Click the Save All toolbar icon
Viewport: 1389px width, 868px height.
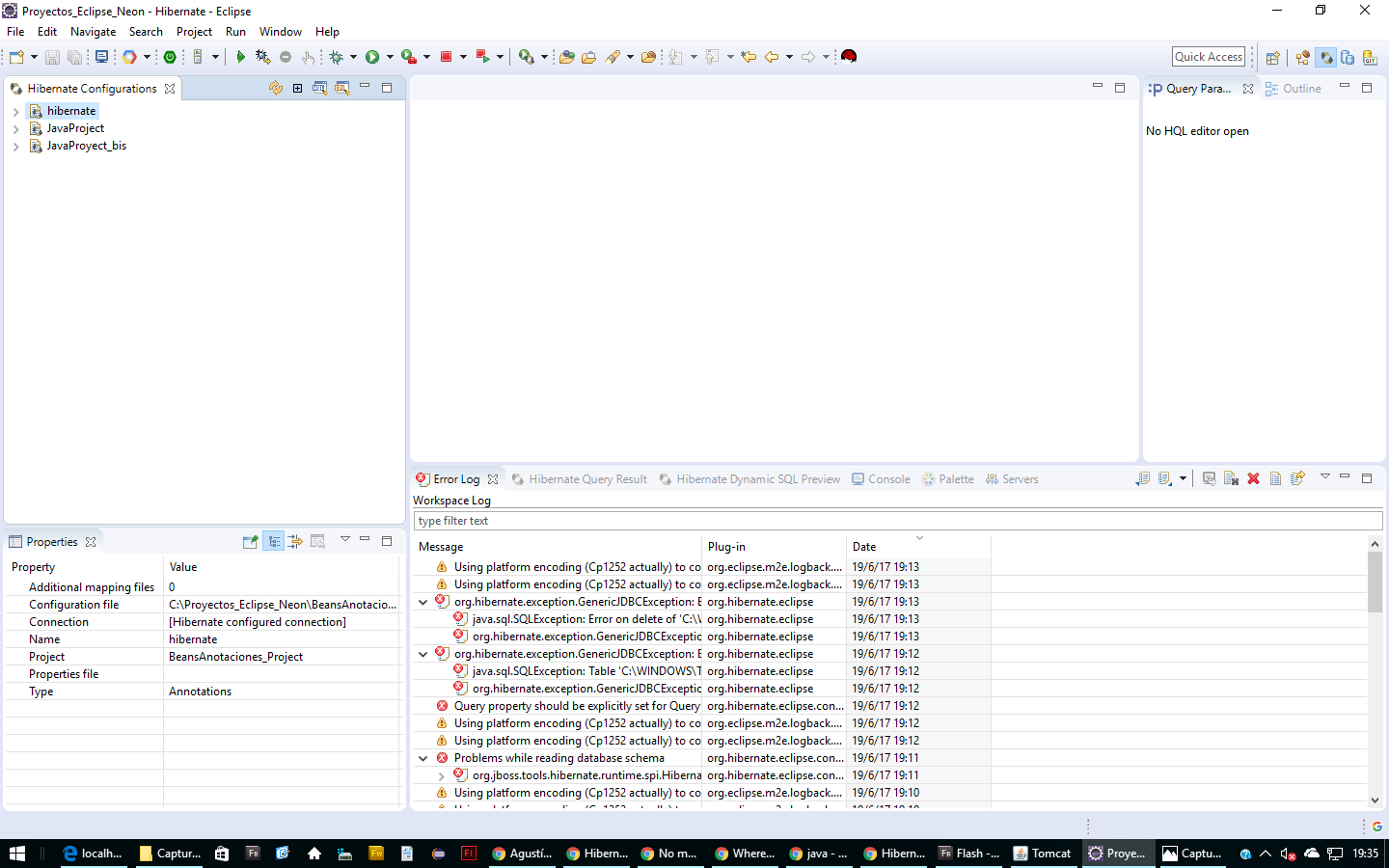pos(74,57)
